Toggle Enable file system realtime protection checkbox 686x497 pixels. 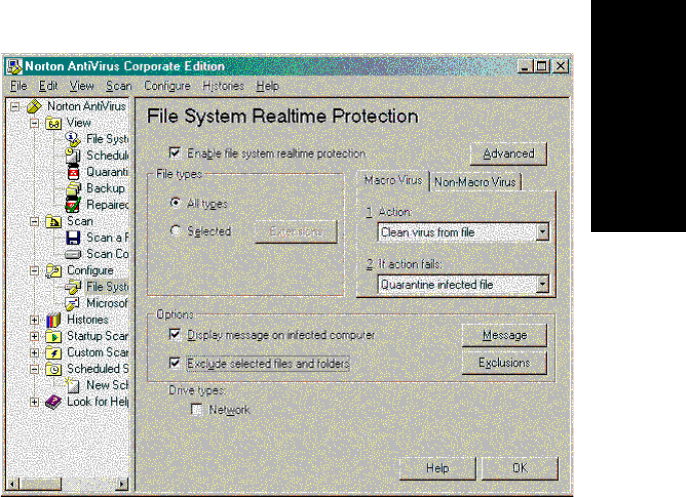point(175,153)
